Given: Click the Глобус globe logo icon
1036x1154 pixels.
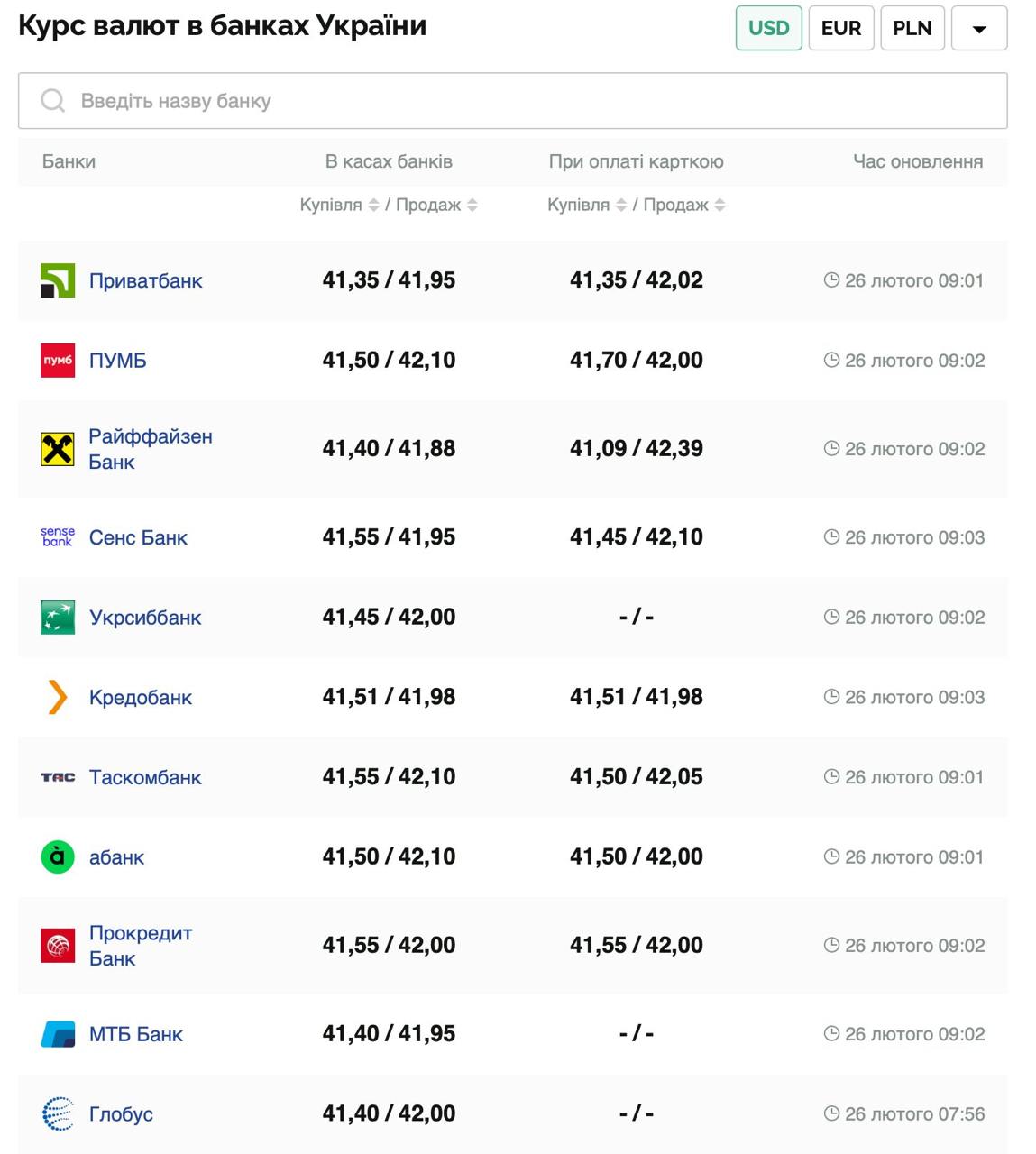Looking at the screenshot, I should point(58,1114).
